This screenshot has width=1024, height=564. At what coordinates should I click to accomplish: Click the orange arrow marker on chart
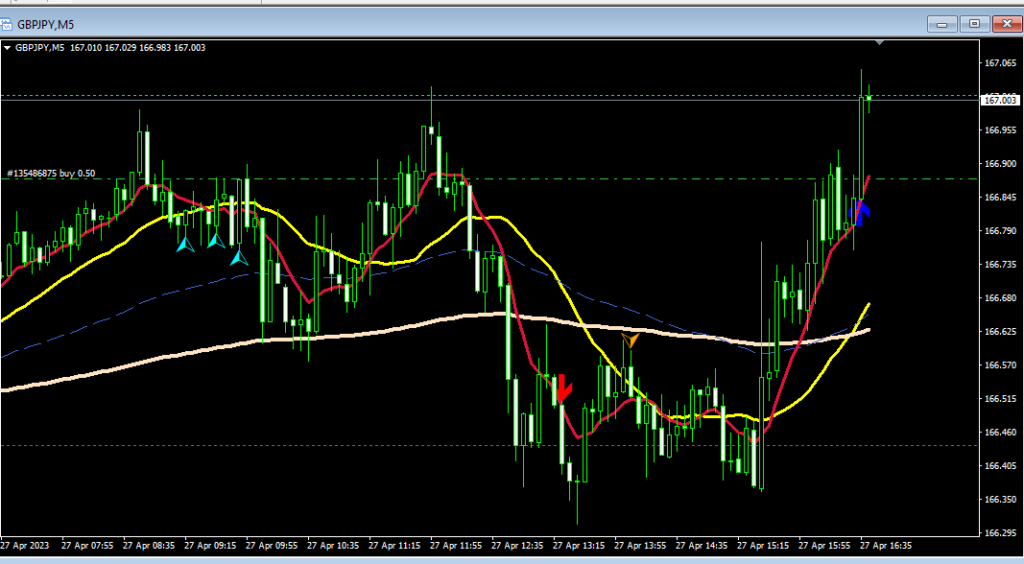tap(629, 341)
